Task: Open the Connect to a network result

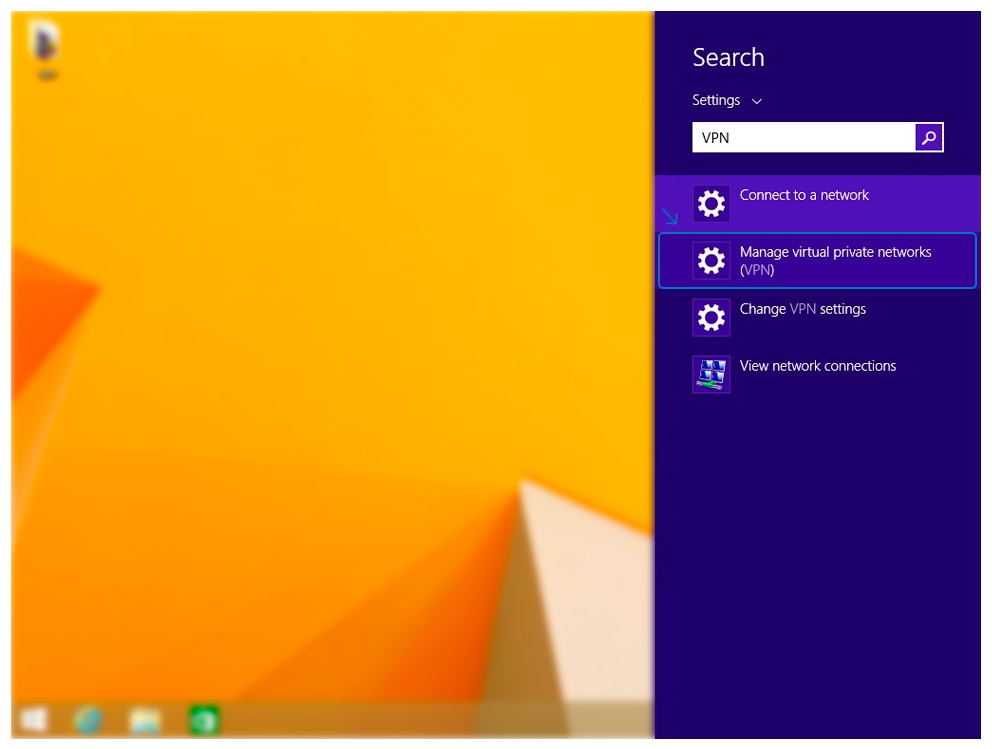Action: tap(817, 204)
